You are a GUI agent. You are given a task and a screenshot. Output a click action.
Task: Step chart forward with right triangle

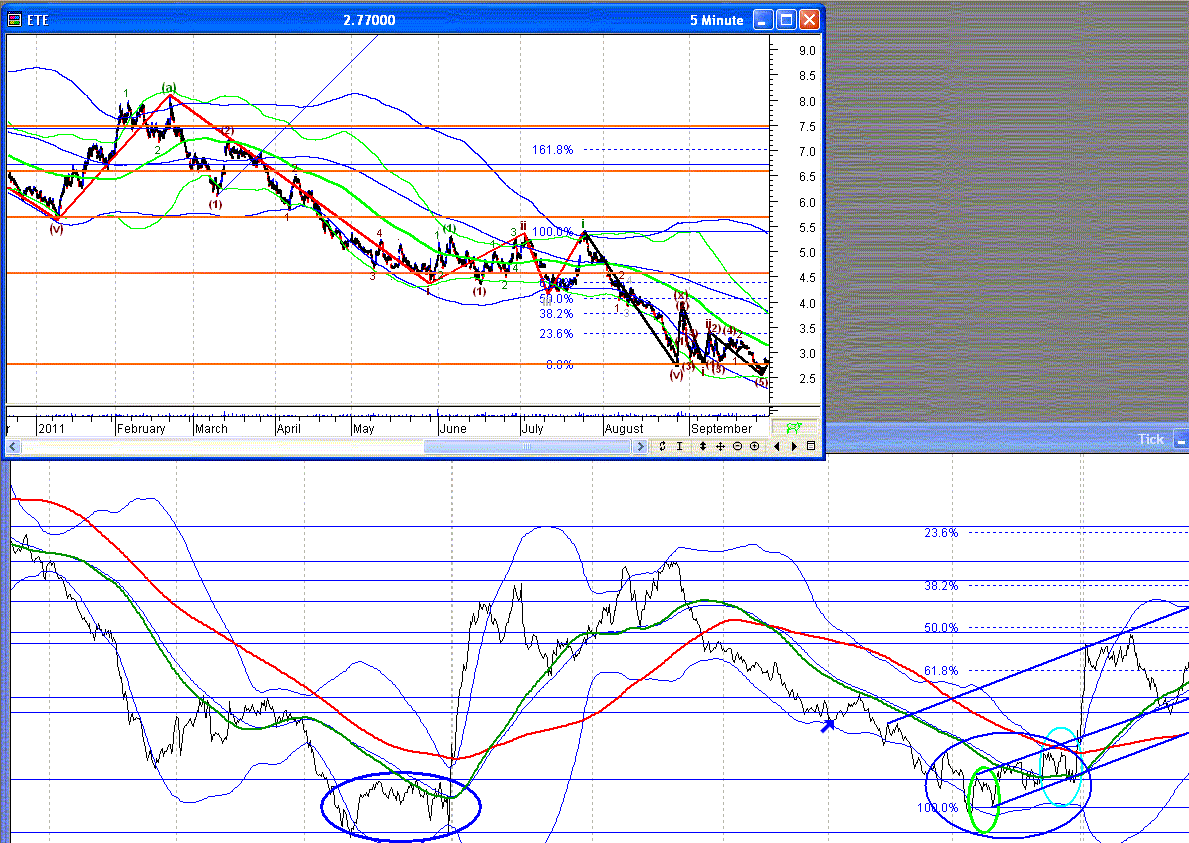pyautogui.click(x=794, y=447)
